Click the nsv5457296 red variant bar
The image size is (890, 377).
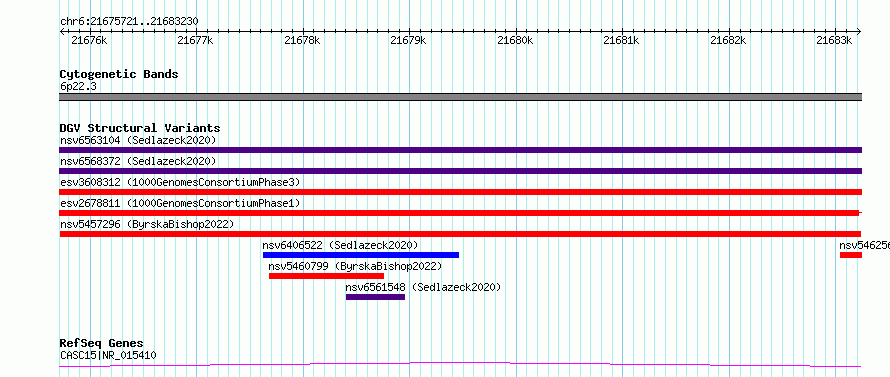tap(460, 234)
